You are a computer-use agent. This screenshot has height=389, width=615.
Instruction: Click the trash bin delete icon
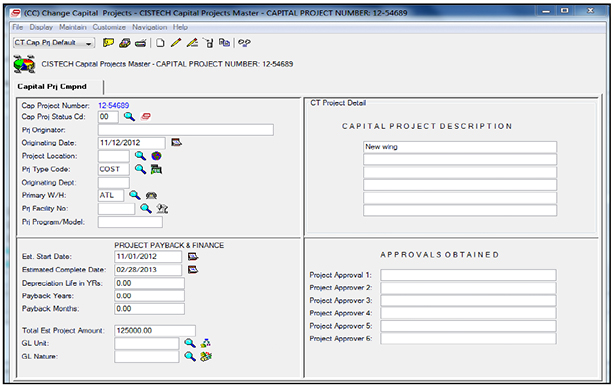pos(209,43)
